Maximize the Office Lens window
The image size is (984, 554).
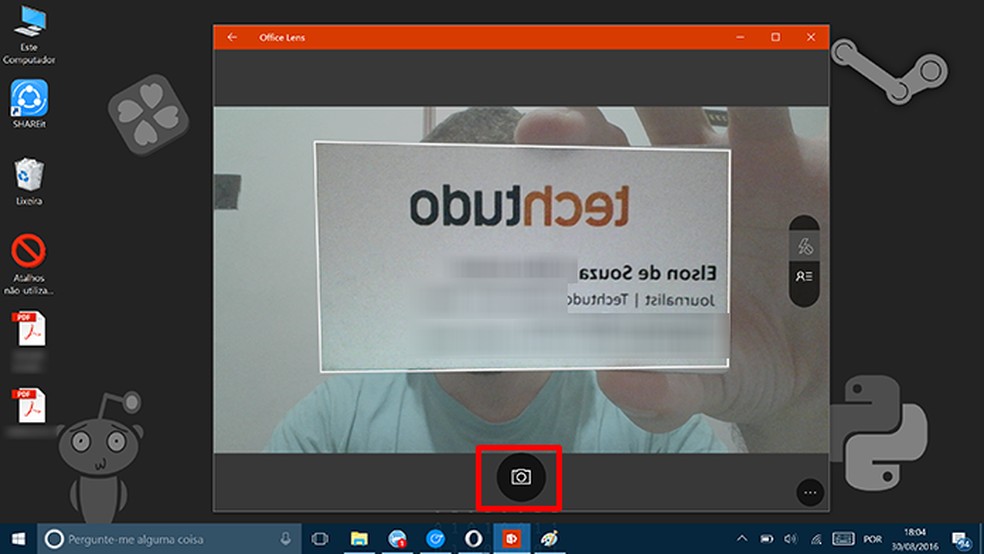[x=776, y=37]
